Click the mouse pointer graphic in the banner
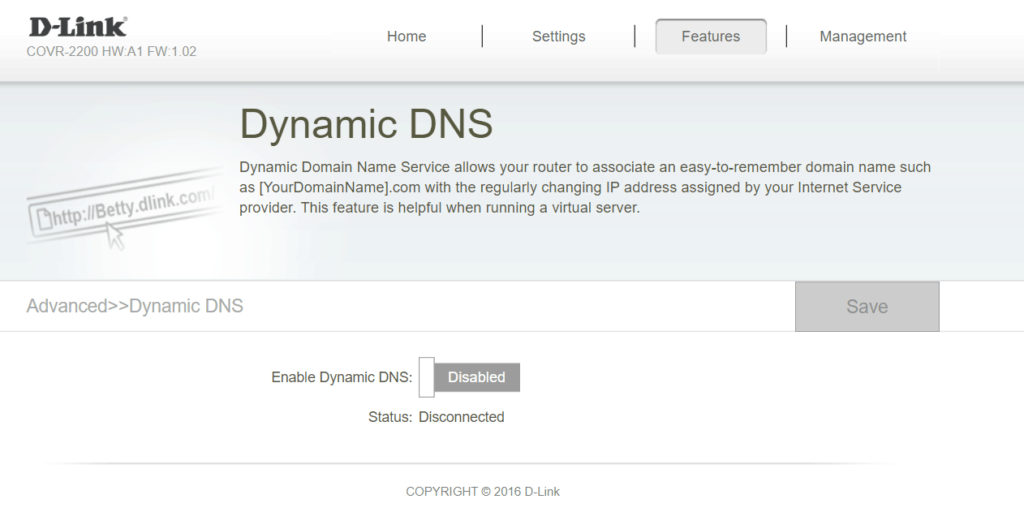This screenshot has width=1024, height=512. (x=116, y=236)
